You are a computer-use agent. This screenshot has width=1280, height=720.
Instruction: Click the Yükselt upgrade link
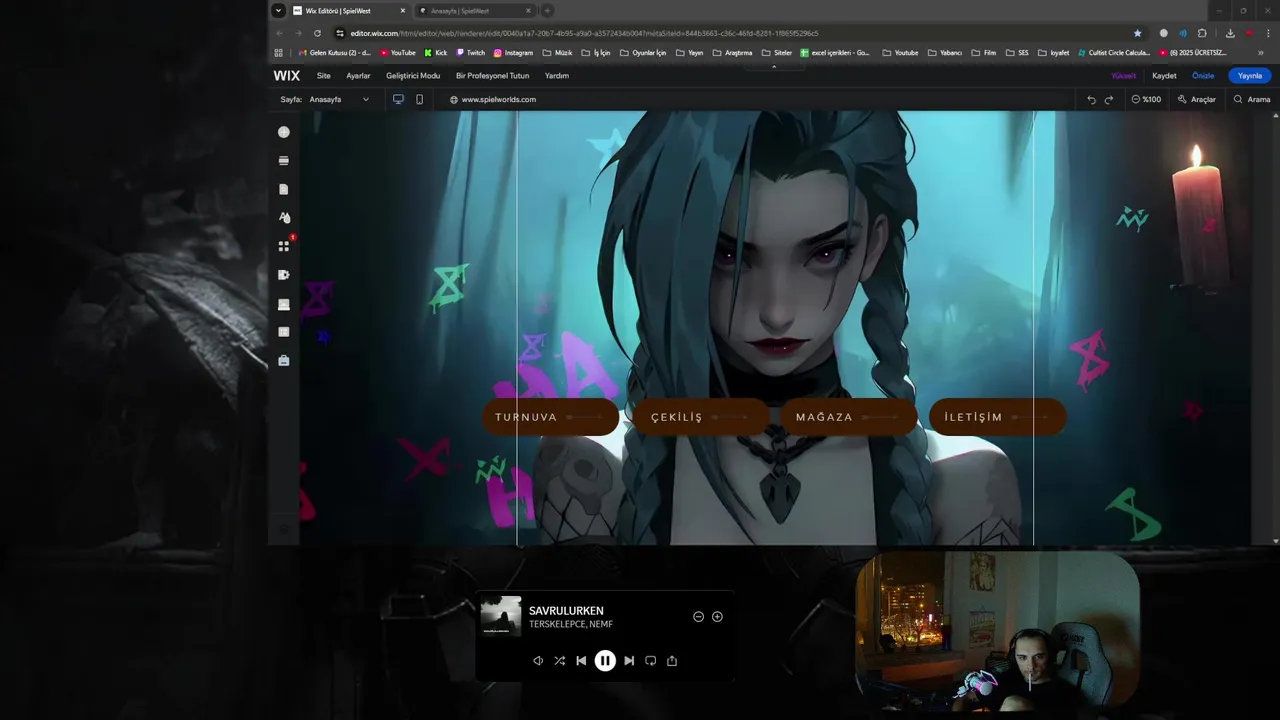pos(1124,76)
